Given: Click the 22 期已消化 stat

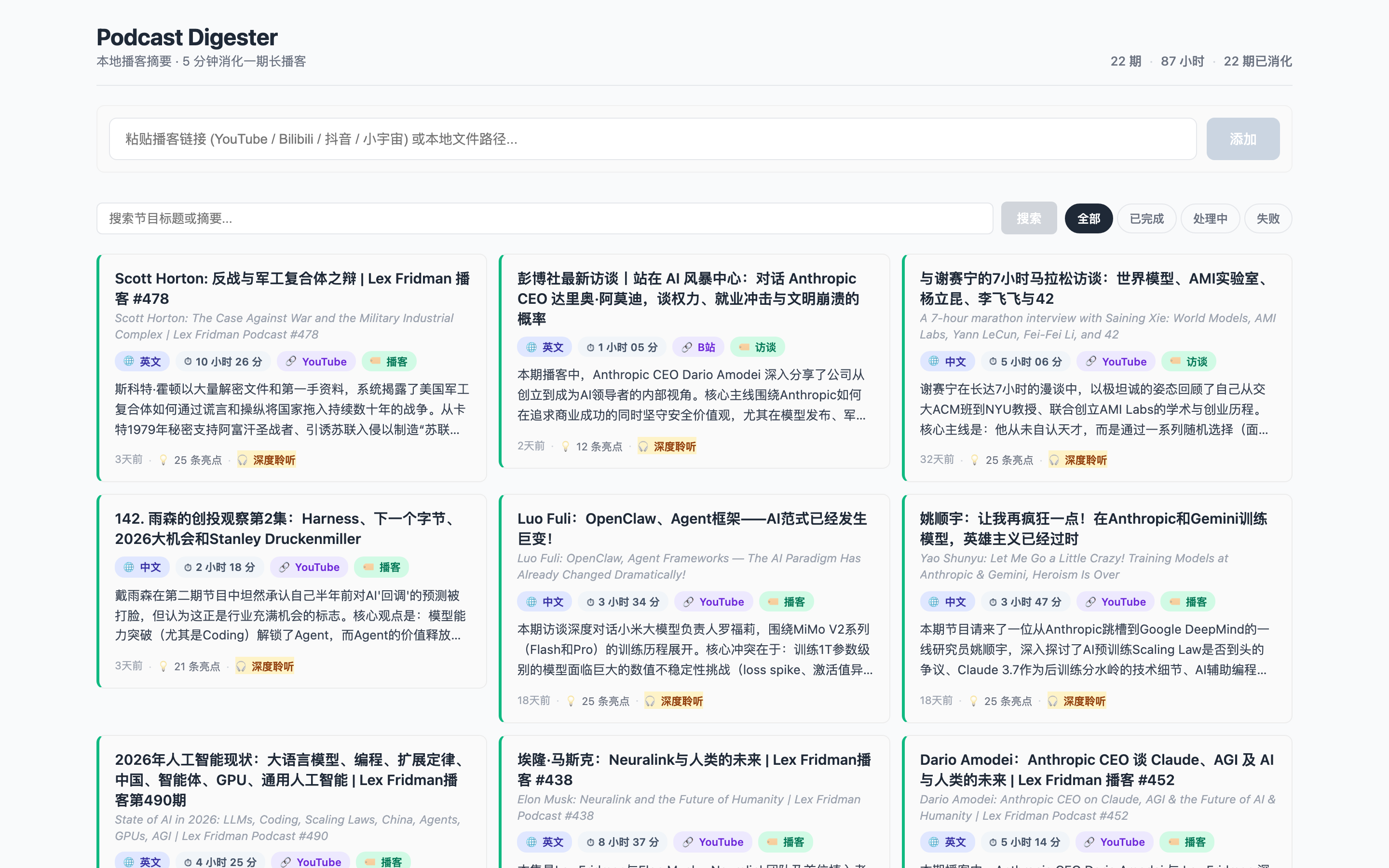Looking at the screenshot, I should coord(1257,61).
